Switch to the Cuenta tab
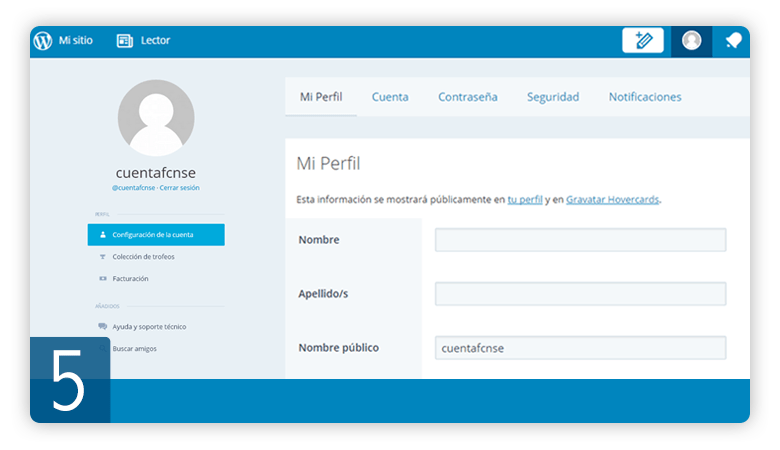780x450 pixels. pyautogui.click(x=390, y=97)
